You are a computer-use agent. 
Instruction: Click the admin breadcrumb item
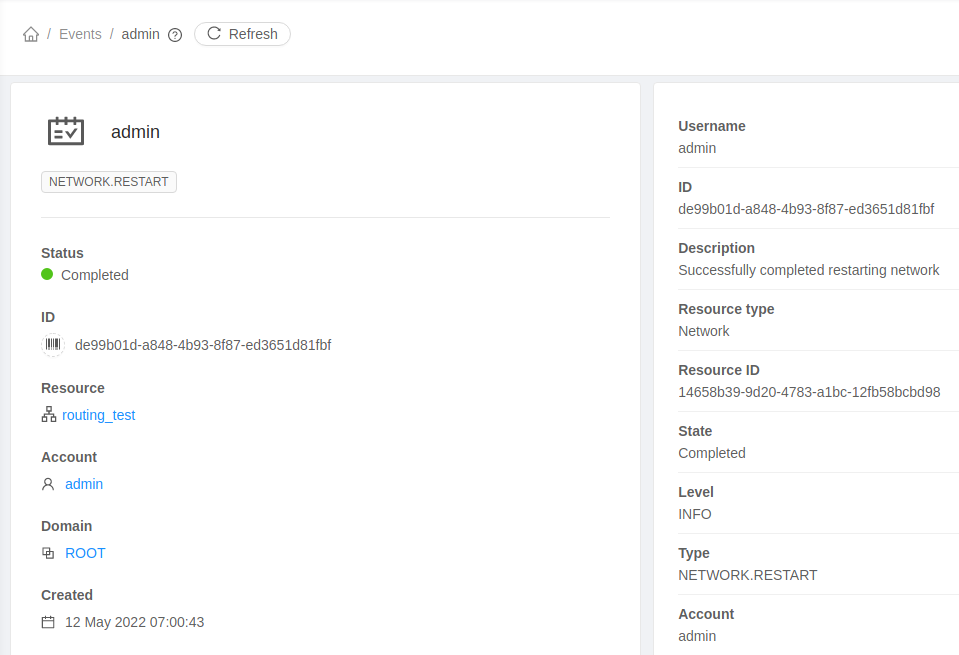(140, 34)
